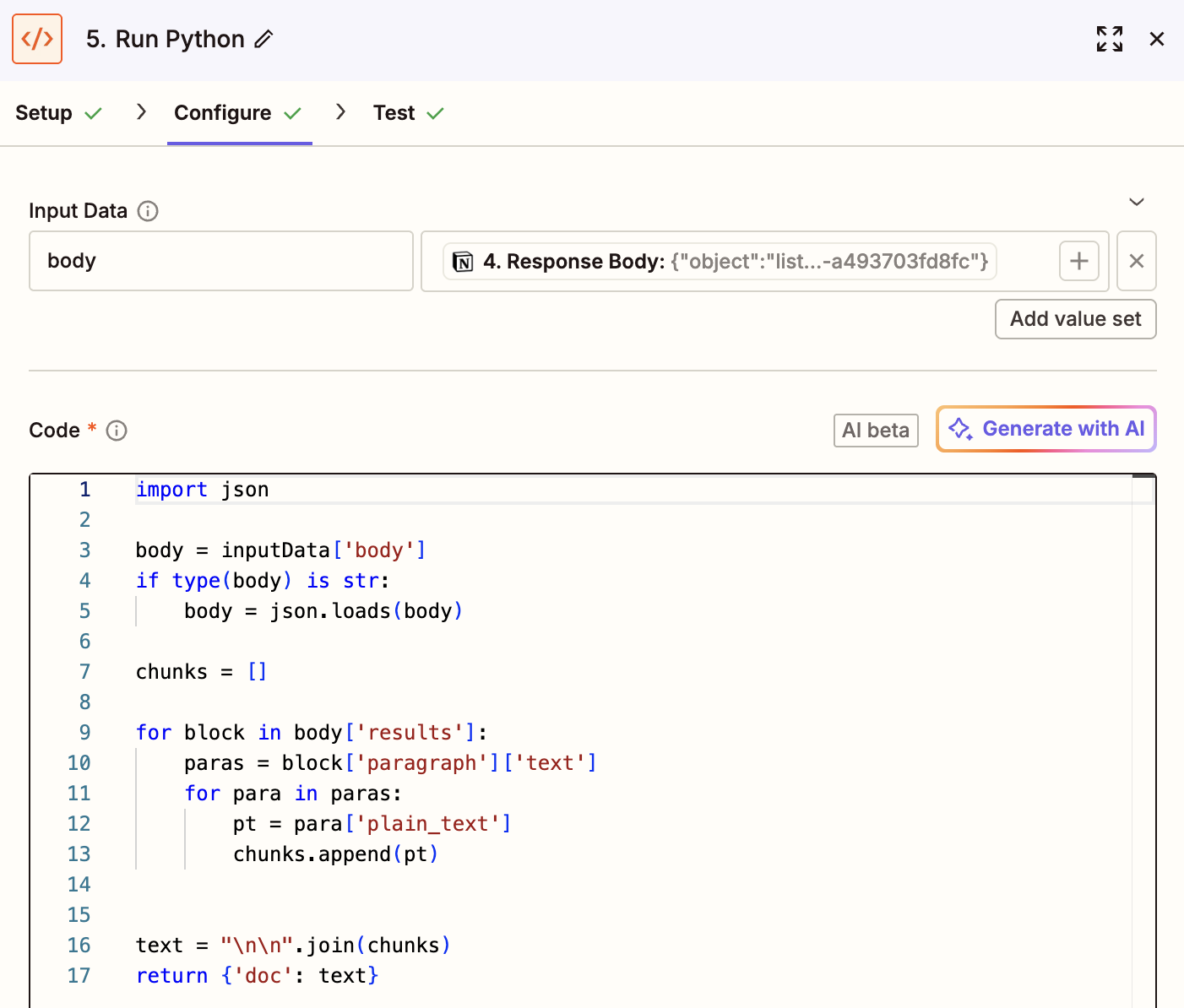Click the Input Data info icon
1184x1008 pixels.
coord(148,211)
